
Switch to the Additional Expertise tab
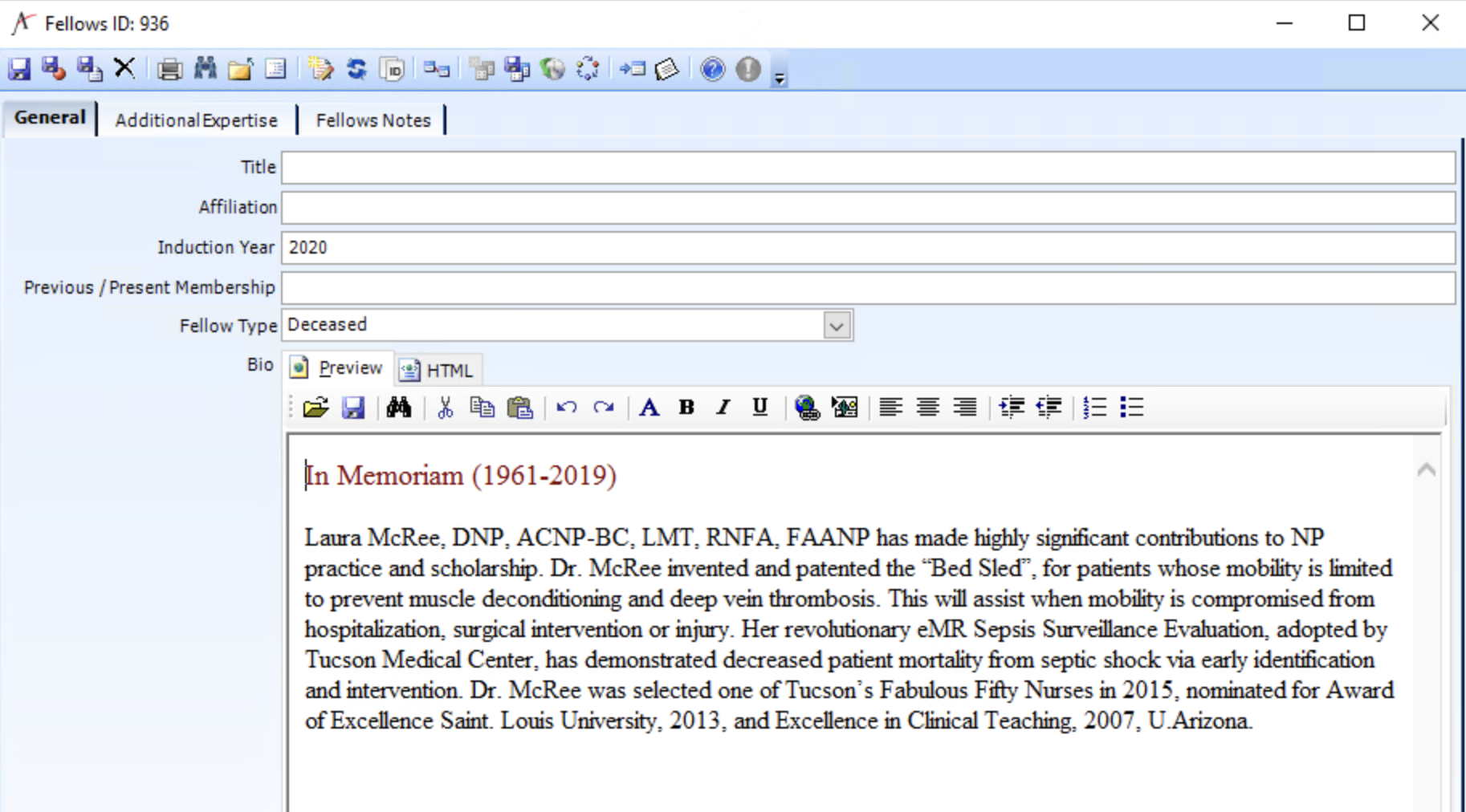pyautogui.click(x=197, y=120)
